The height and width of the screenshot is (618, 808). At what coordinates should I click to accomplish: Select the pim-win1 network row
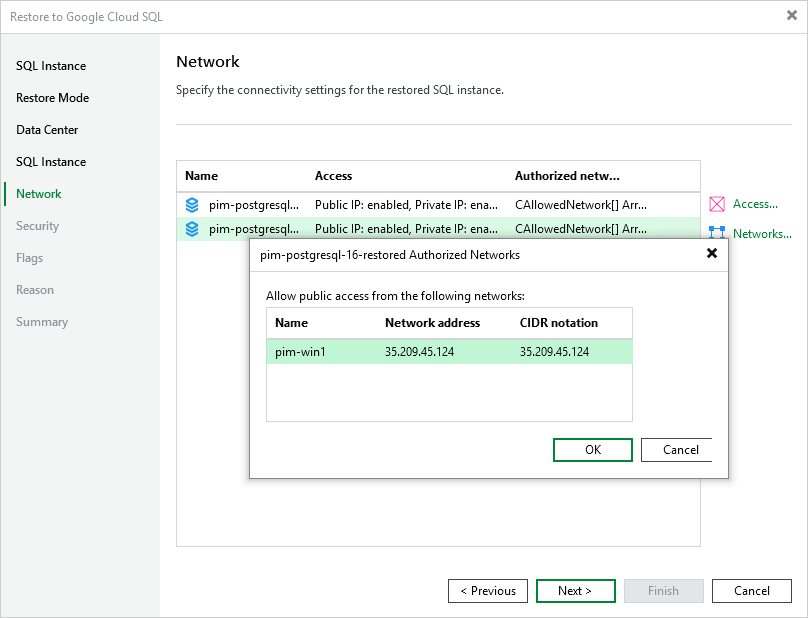point(449,352)
